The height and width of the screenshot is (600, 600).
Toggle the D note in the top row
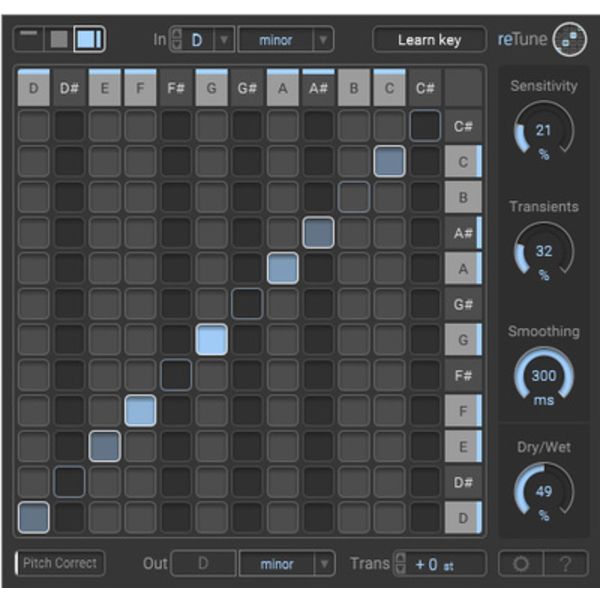34,88
